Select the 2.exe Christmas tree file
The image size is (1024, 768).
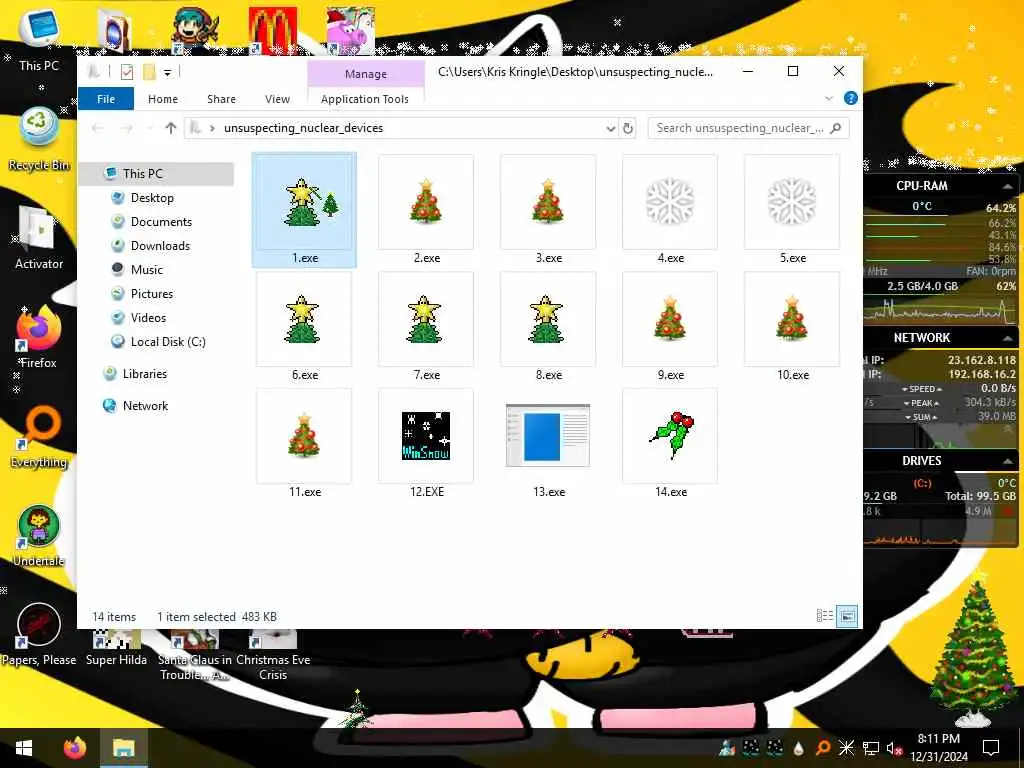(426, 210)
